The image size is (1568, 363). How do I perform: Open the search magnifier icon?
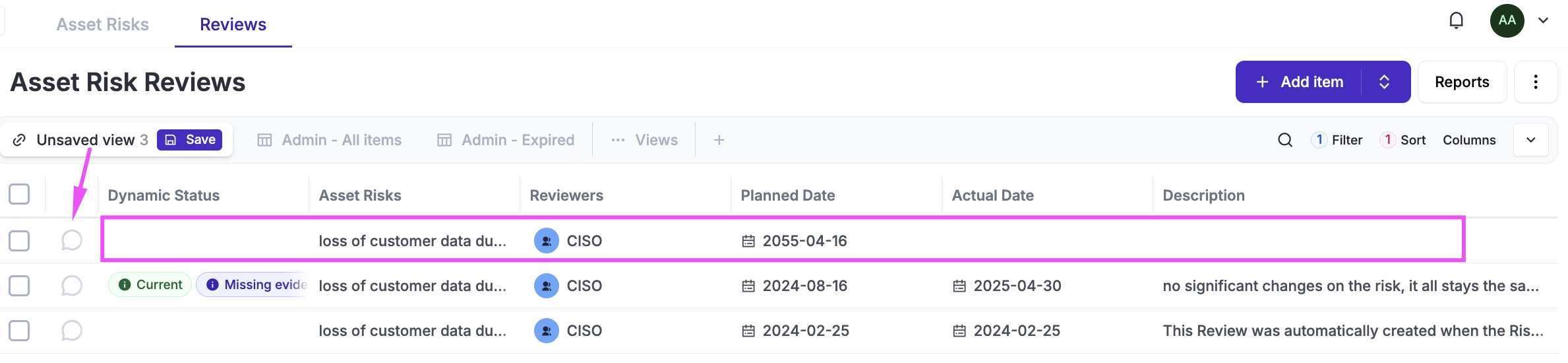click(x=1284, y=140)
